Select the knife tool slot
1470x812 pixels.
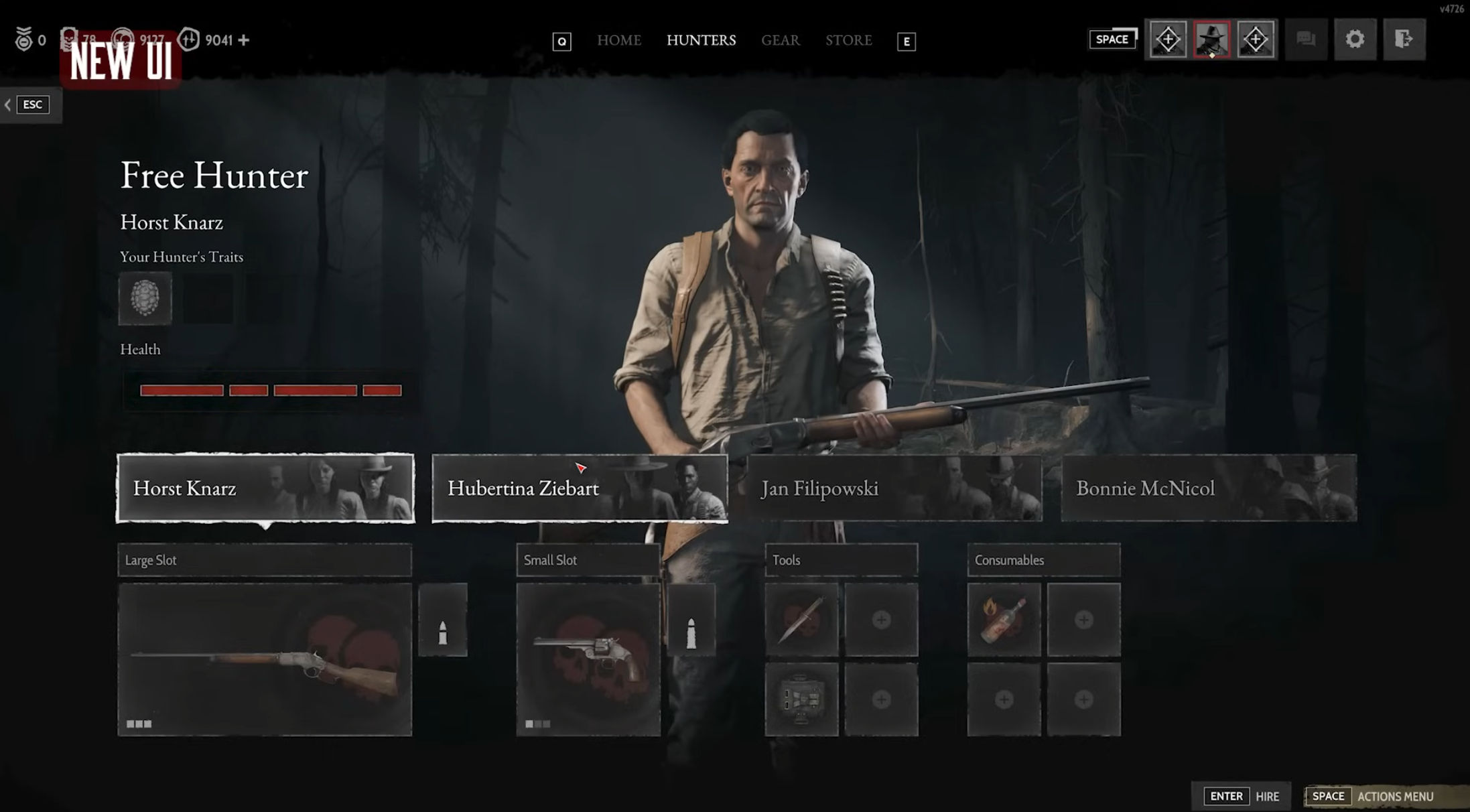[x=801, y=620]
